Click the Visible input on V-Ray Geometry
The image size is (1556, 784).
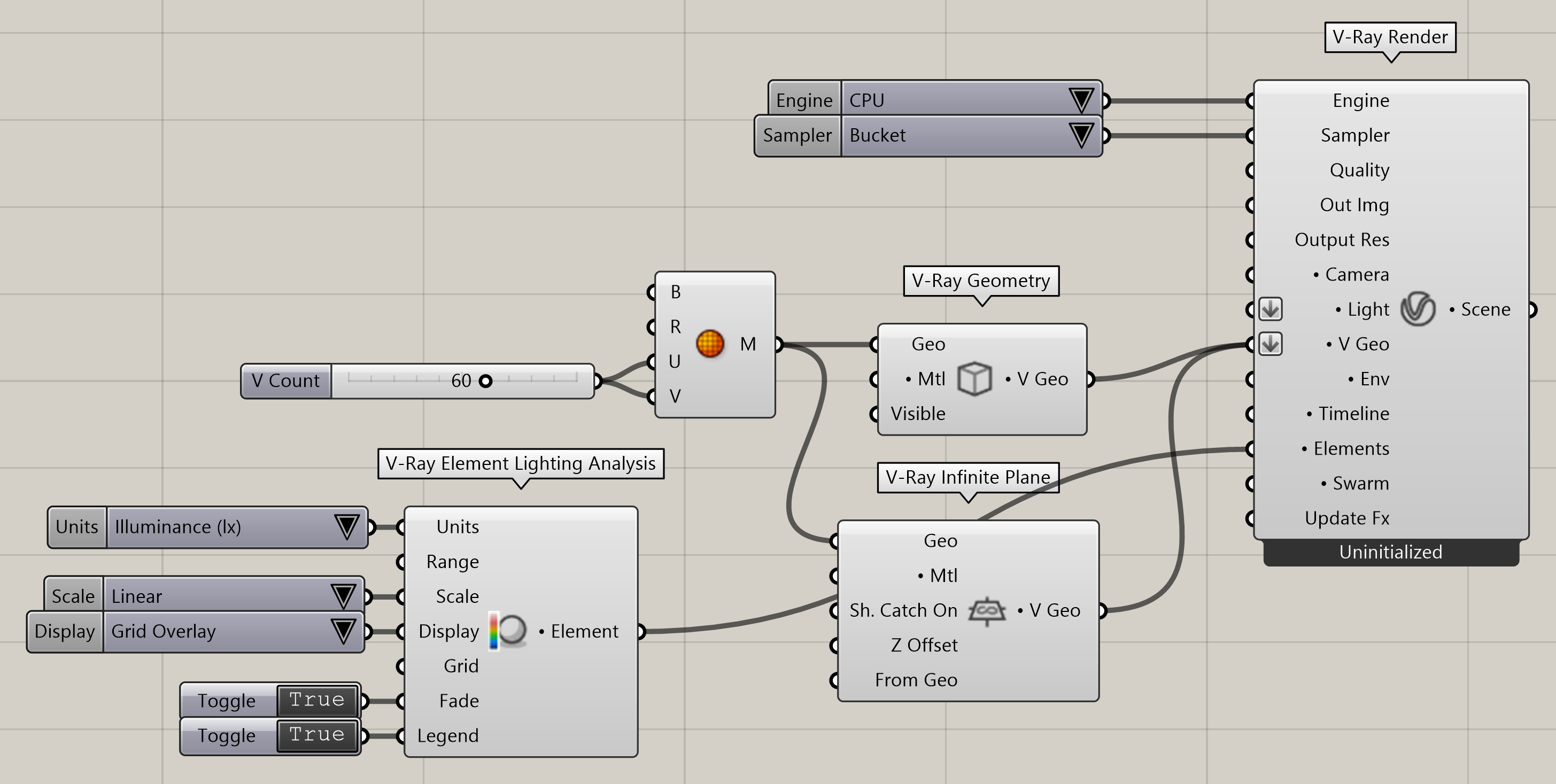pyautogui.click(x=918, y=414)
